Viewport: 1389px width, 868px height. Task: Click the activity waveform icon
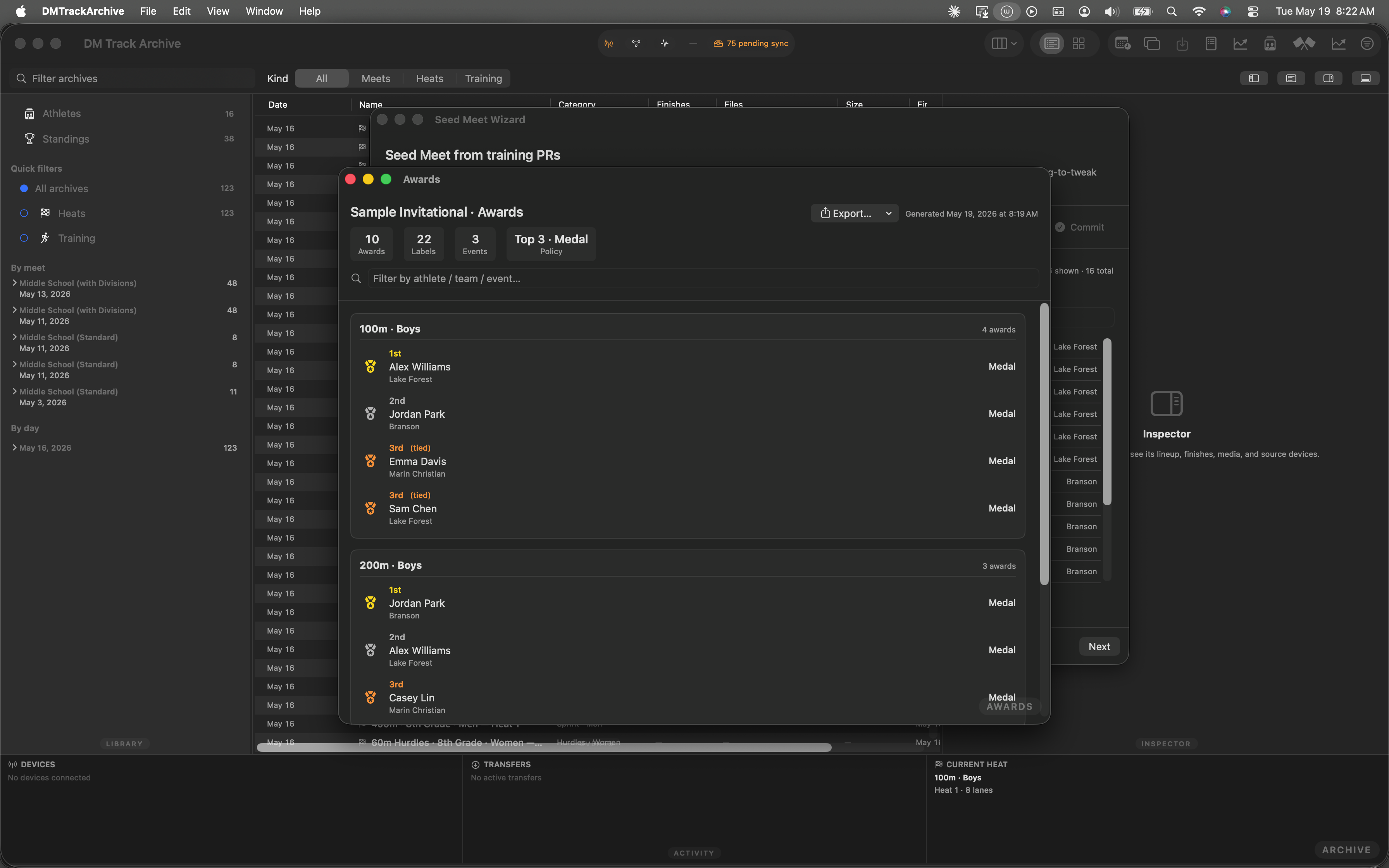pyautogui.click(x=664, y=44)
